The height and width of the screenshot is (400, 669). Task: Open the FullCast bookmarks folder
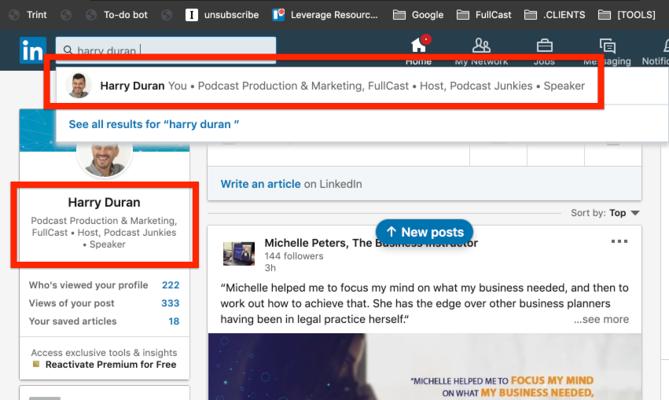[484, 15]
